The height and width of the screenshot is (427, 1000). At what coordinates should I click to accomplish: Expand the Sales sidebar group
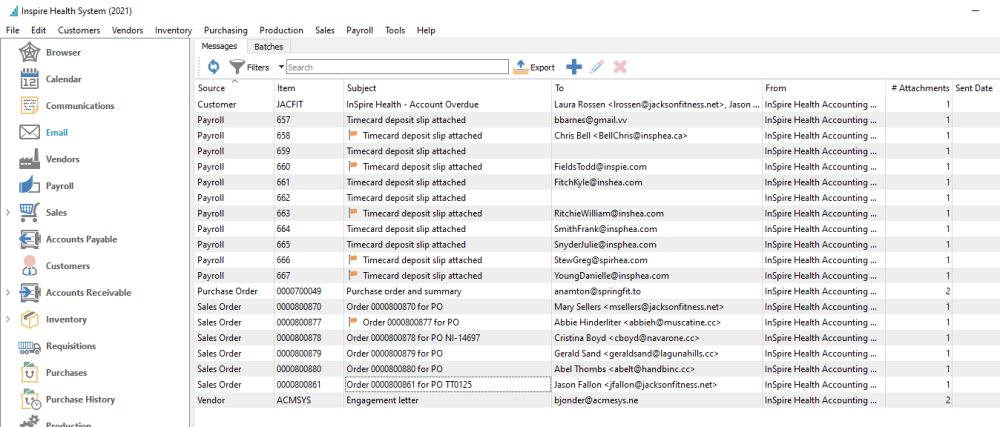click(x=8, y=213)
